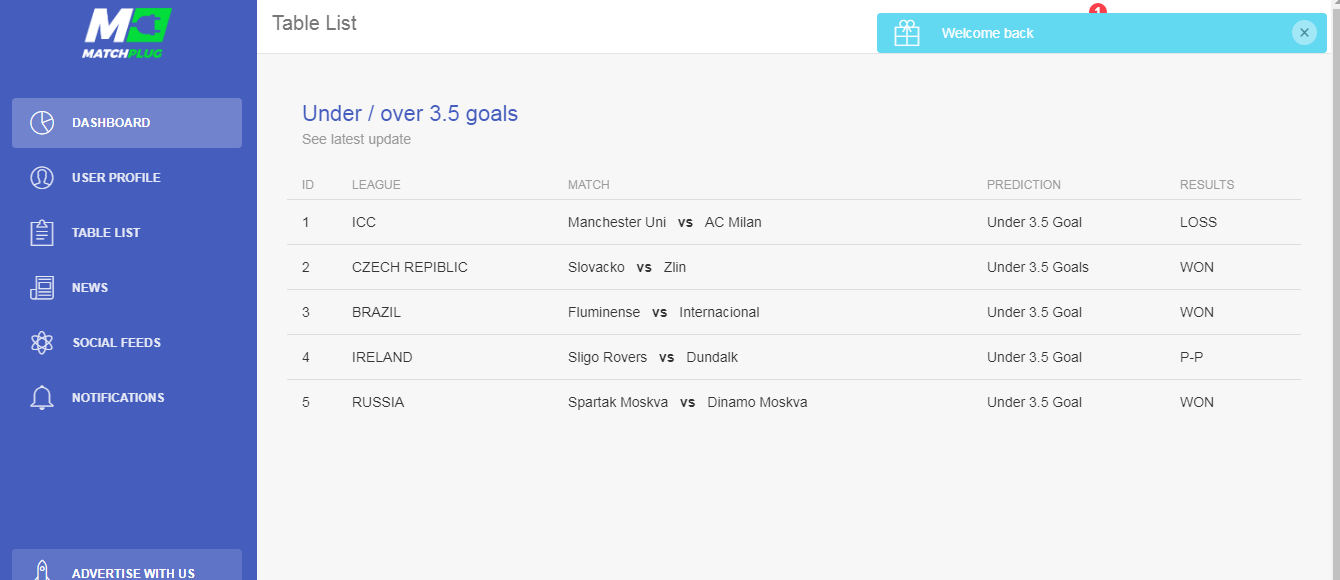Click the ADVERTISE WITH US button
1340x580 pixels.
click(127, 565)
